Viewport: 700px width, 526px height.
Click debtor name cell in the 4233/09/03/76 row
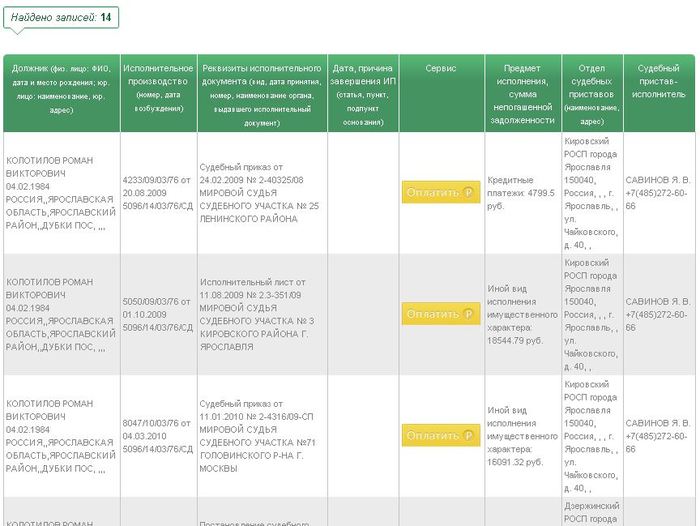62,193
